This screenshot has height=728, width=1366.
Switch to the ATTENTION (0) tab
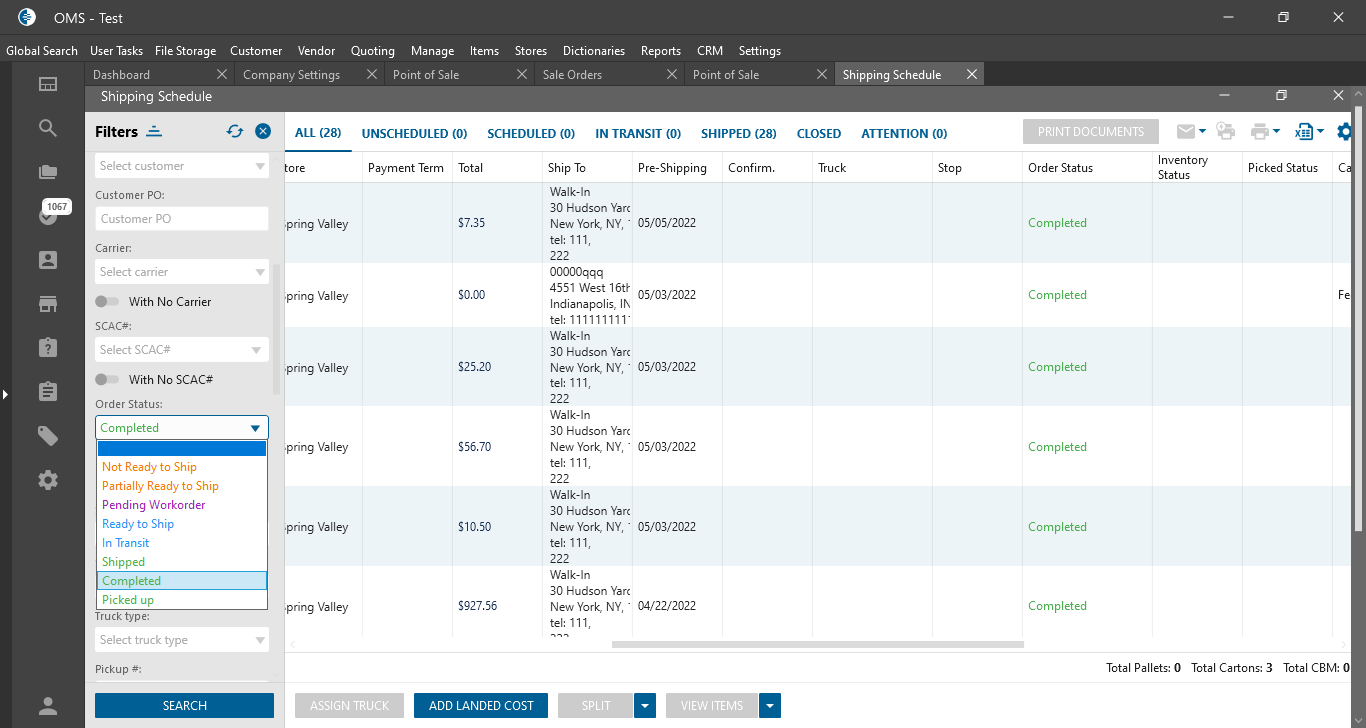[904, 133]
